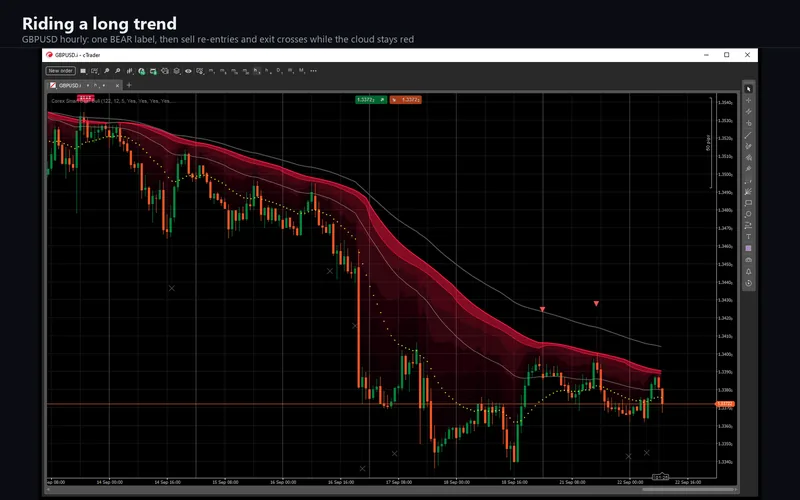Select the parallel channel drawing tool

point(748,111)
